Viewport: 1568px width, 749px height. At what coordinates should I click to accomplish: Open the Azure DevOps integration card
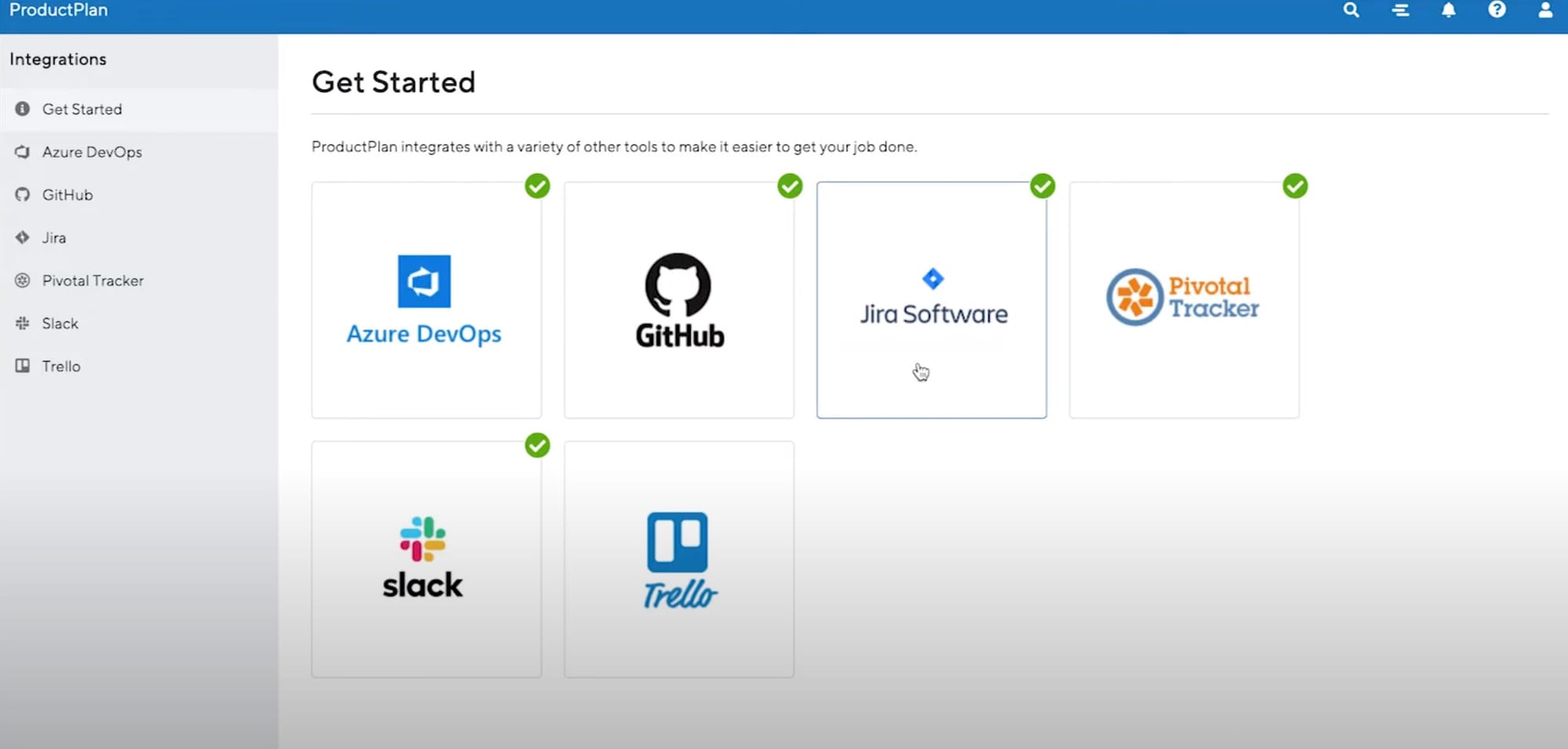(426, 300)
